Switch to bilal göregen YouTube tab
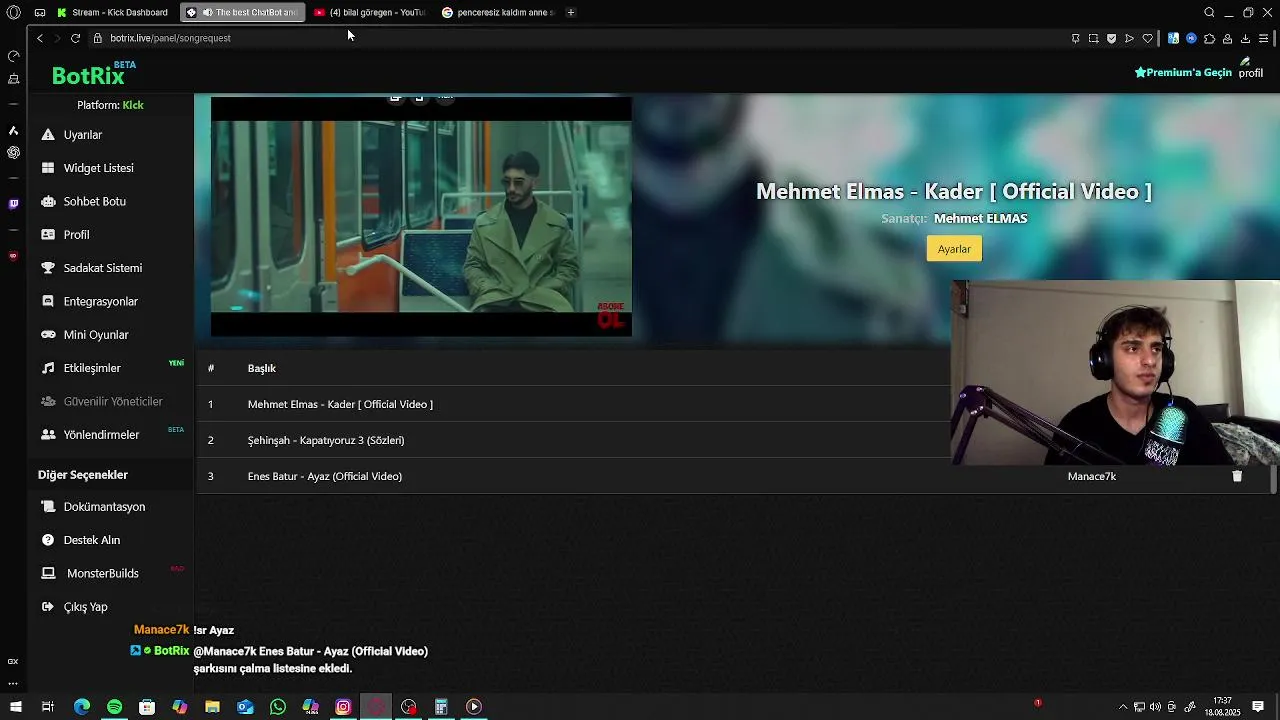Screen dimensions: 1280x720 (370, 12)
